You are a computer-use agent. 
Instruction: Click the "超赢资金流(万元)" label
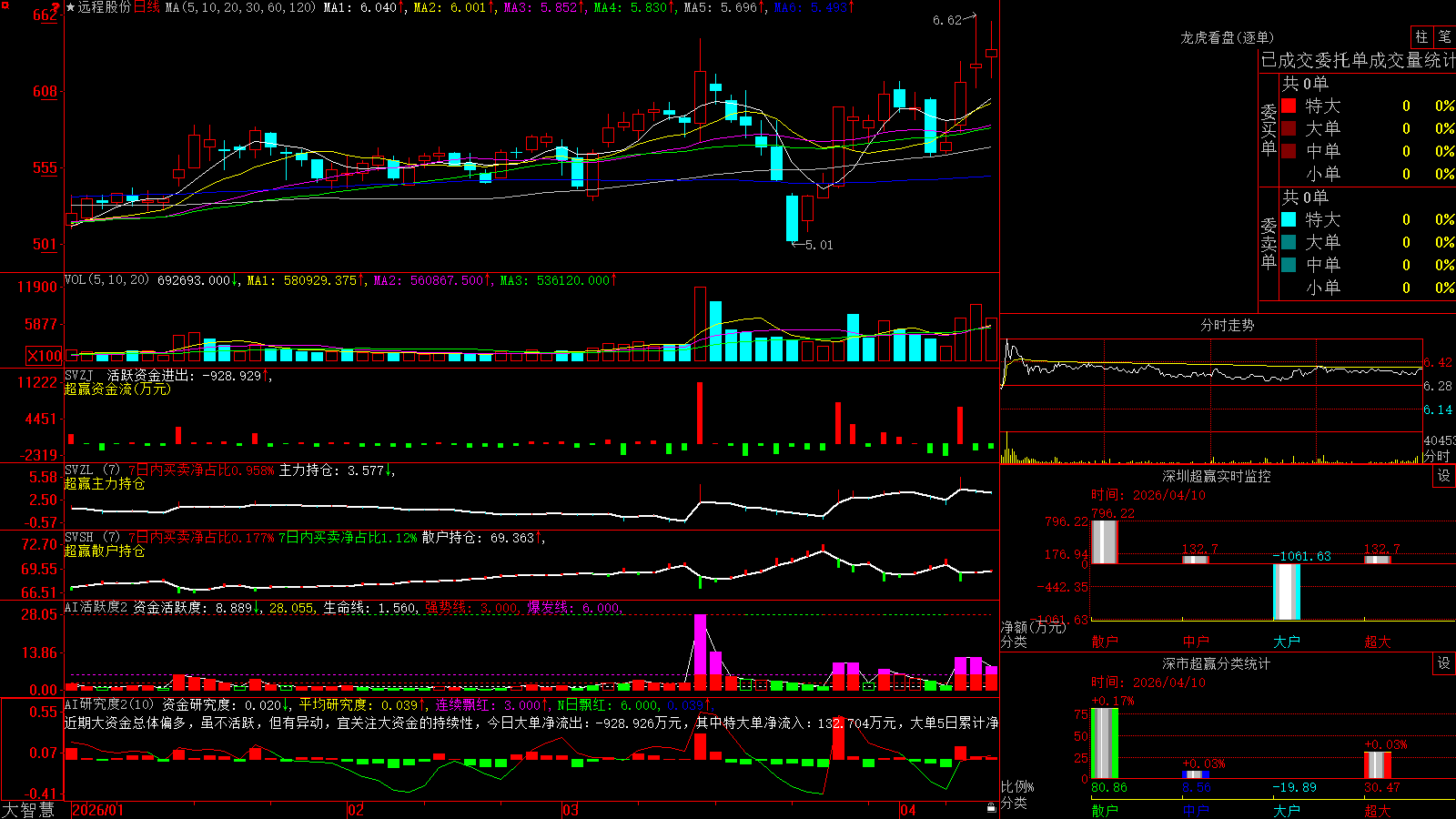point(117,389)
